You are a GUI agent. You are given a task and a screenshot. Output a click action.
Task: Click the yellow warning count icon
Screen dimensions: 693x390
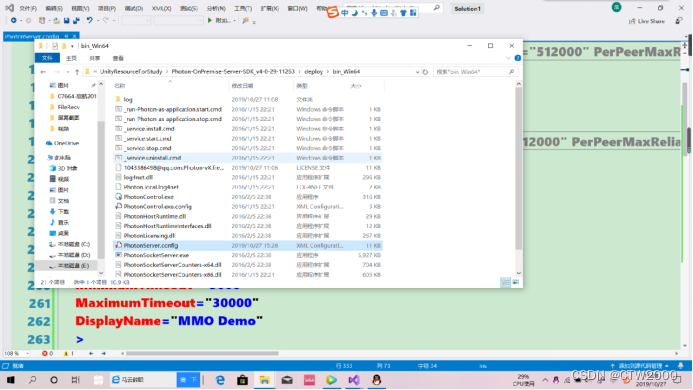point(66,353)
